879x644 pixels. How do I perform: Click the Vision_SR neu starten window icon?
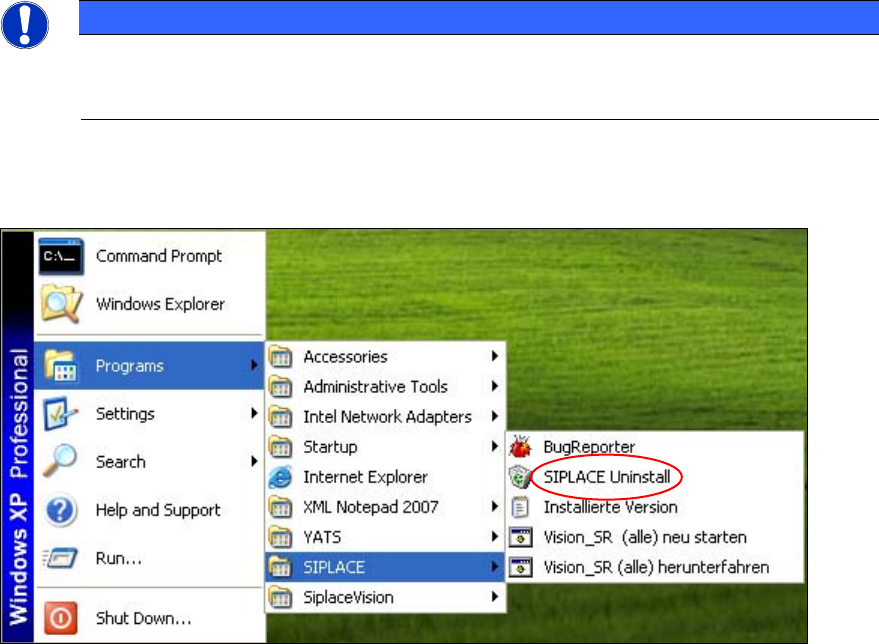click(520, 537)
